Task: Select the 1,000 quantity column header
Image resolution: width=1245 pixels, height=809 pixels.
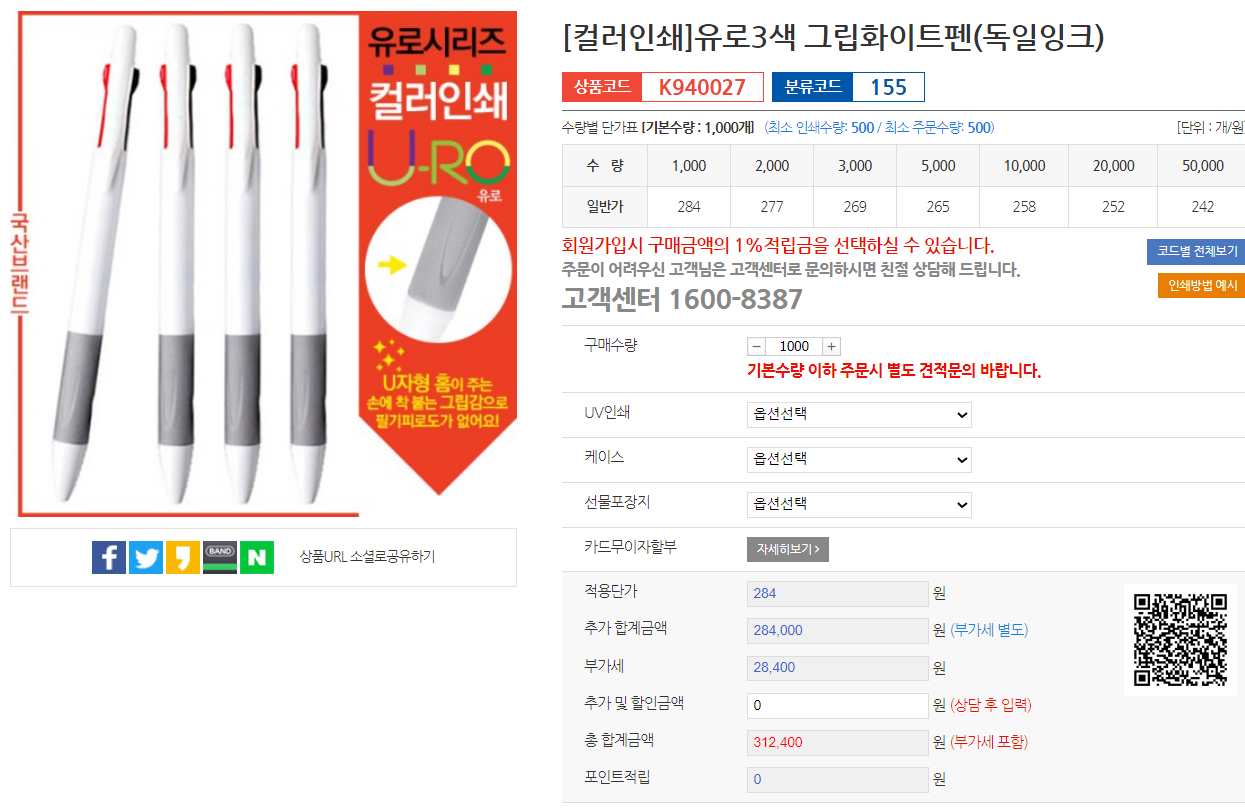Action: [x=689, y=166]
